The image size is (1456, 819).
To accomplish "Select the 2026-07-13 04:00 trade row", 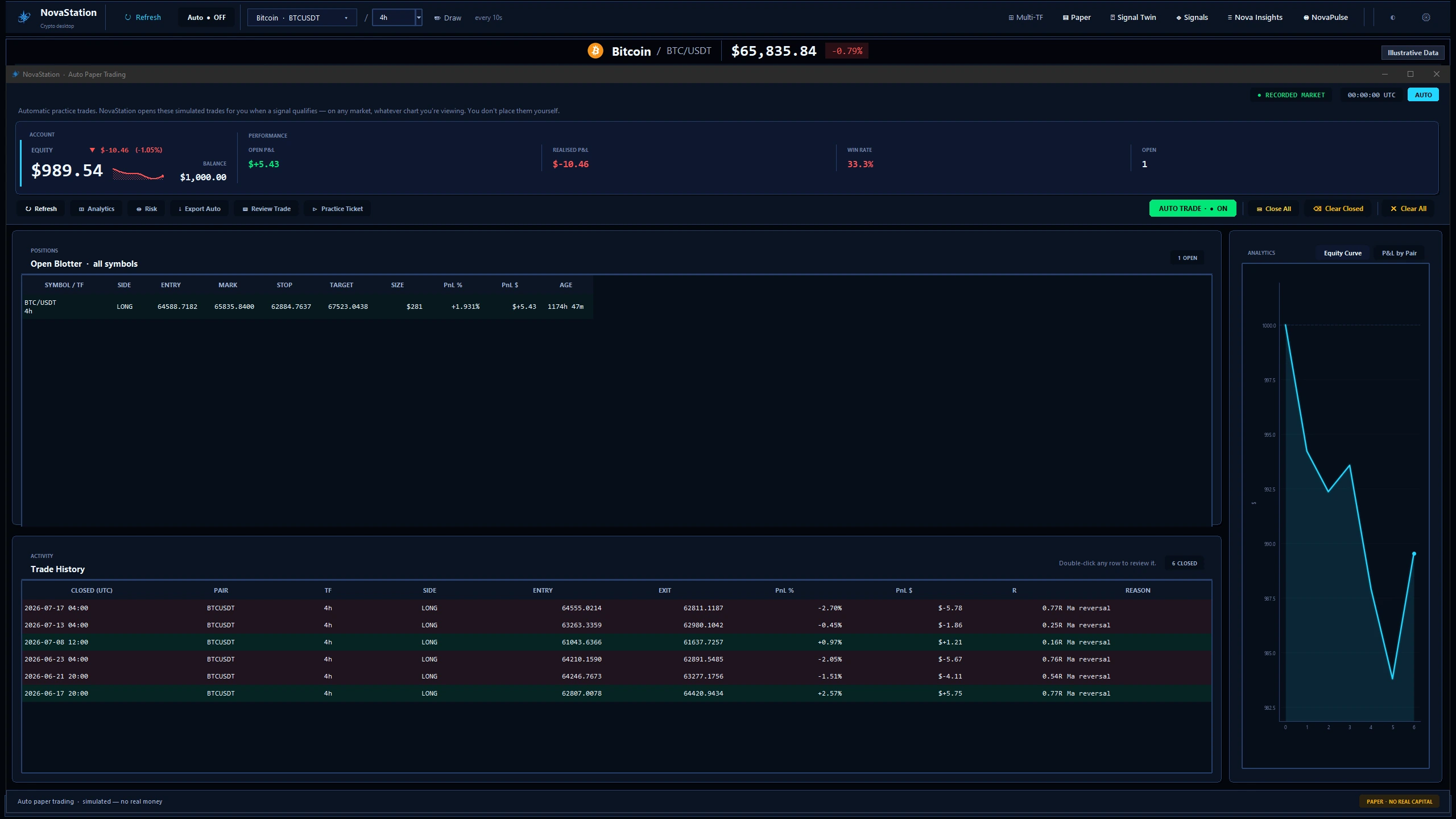I will tap(617, 625).
